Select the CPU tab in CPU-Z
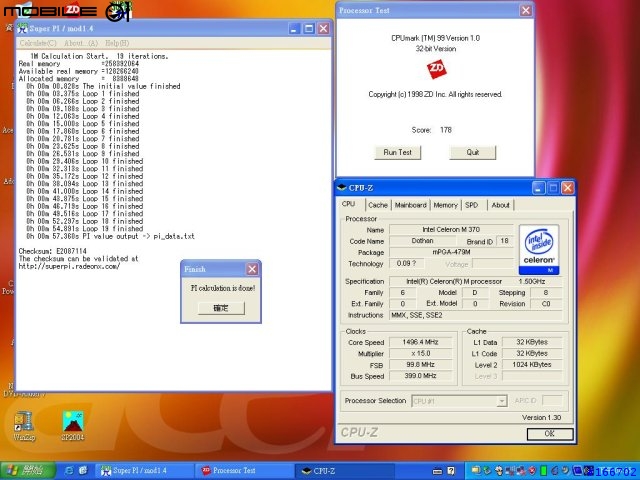 click(348, 204)
